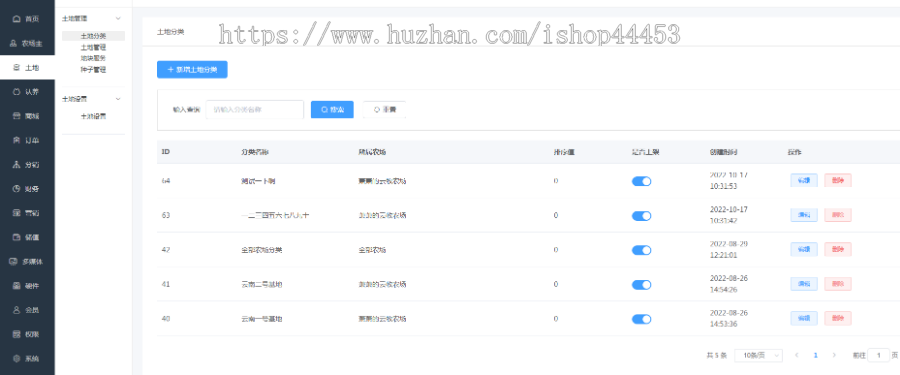Toggle enabled switch for ID 42 row
The height and width of the screenshot is (375, 900).
(x=641, y=250)
